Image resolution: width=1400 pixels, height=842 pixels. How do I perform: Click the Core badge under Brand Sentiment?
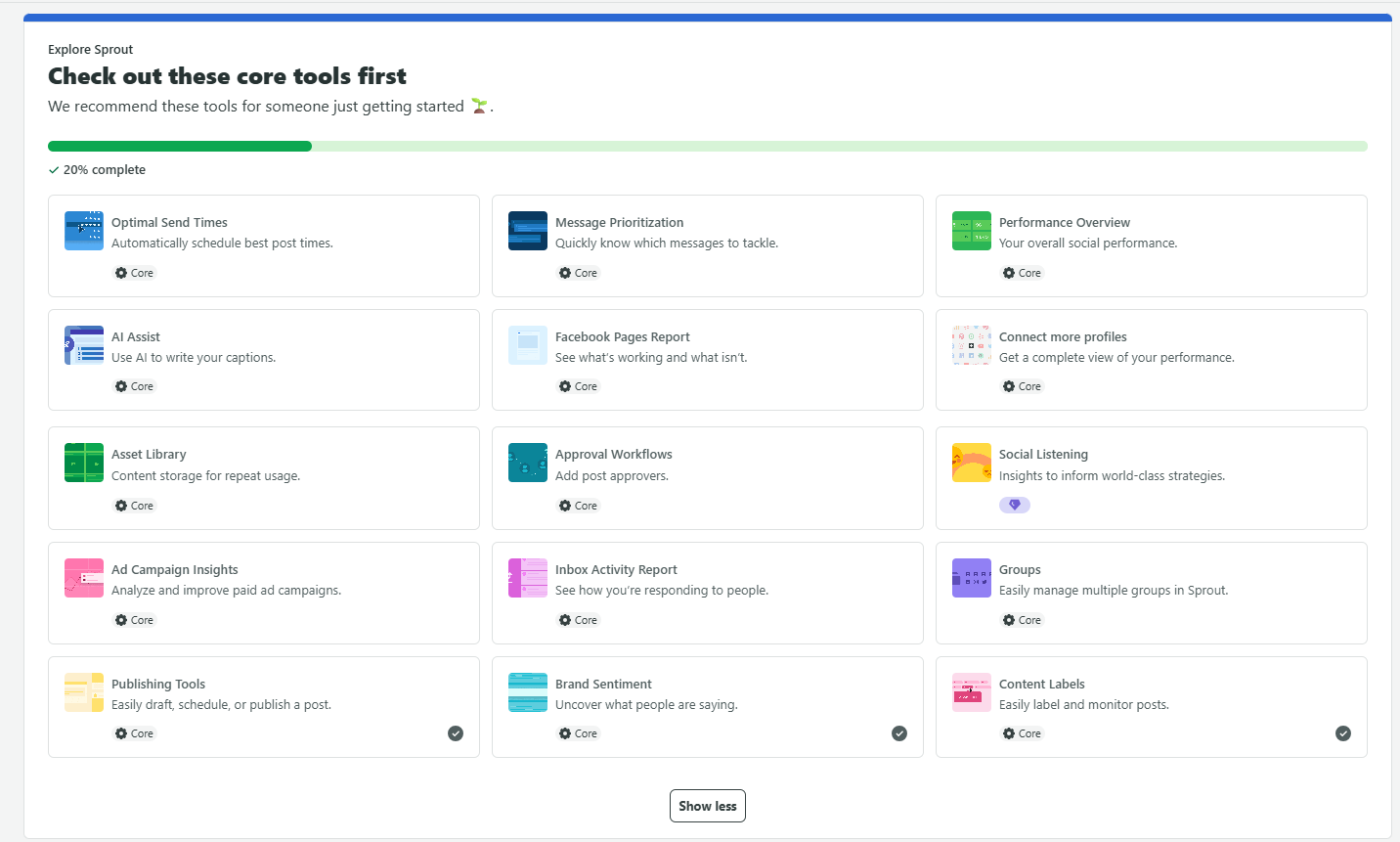(x=579, y=733)
